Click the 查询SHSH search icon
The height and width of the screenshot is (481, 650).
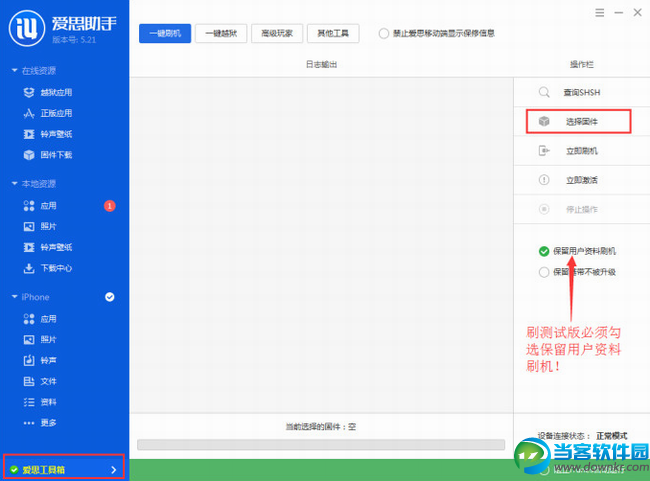pos(544,92)
